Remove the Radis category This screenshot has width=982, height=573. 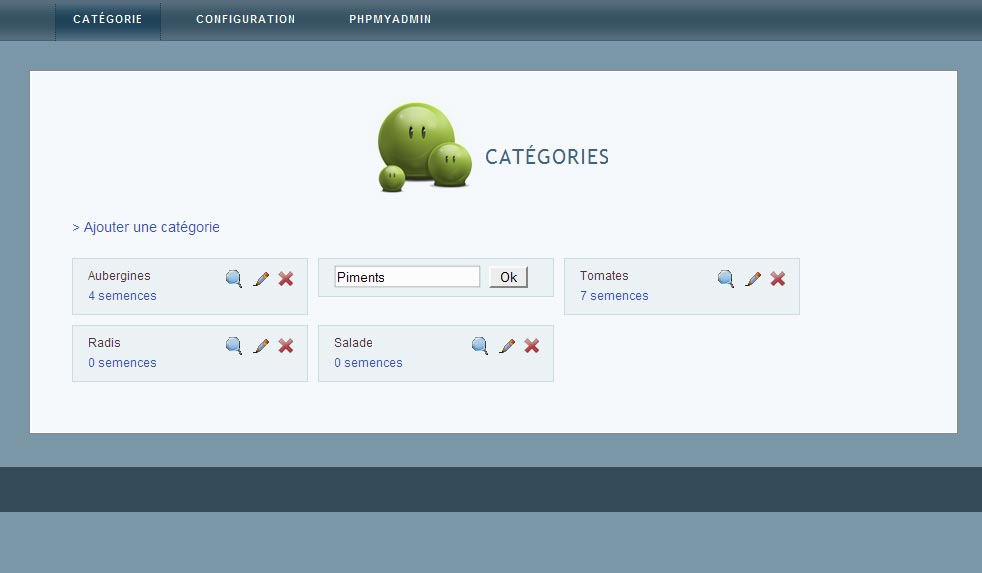[x=286, y=346]
